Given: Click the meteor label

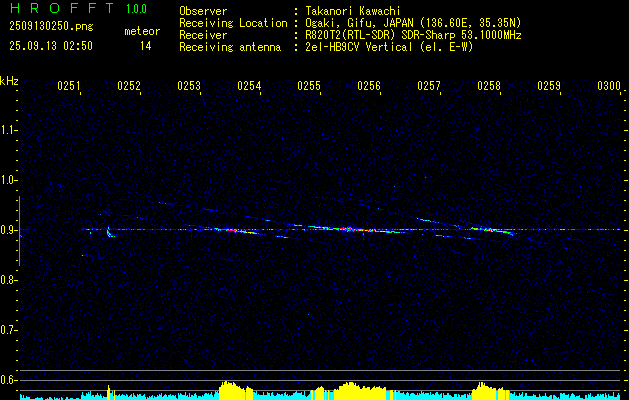Looking at the screenshot, I should click(142, 31).
